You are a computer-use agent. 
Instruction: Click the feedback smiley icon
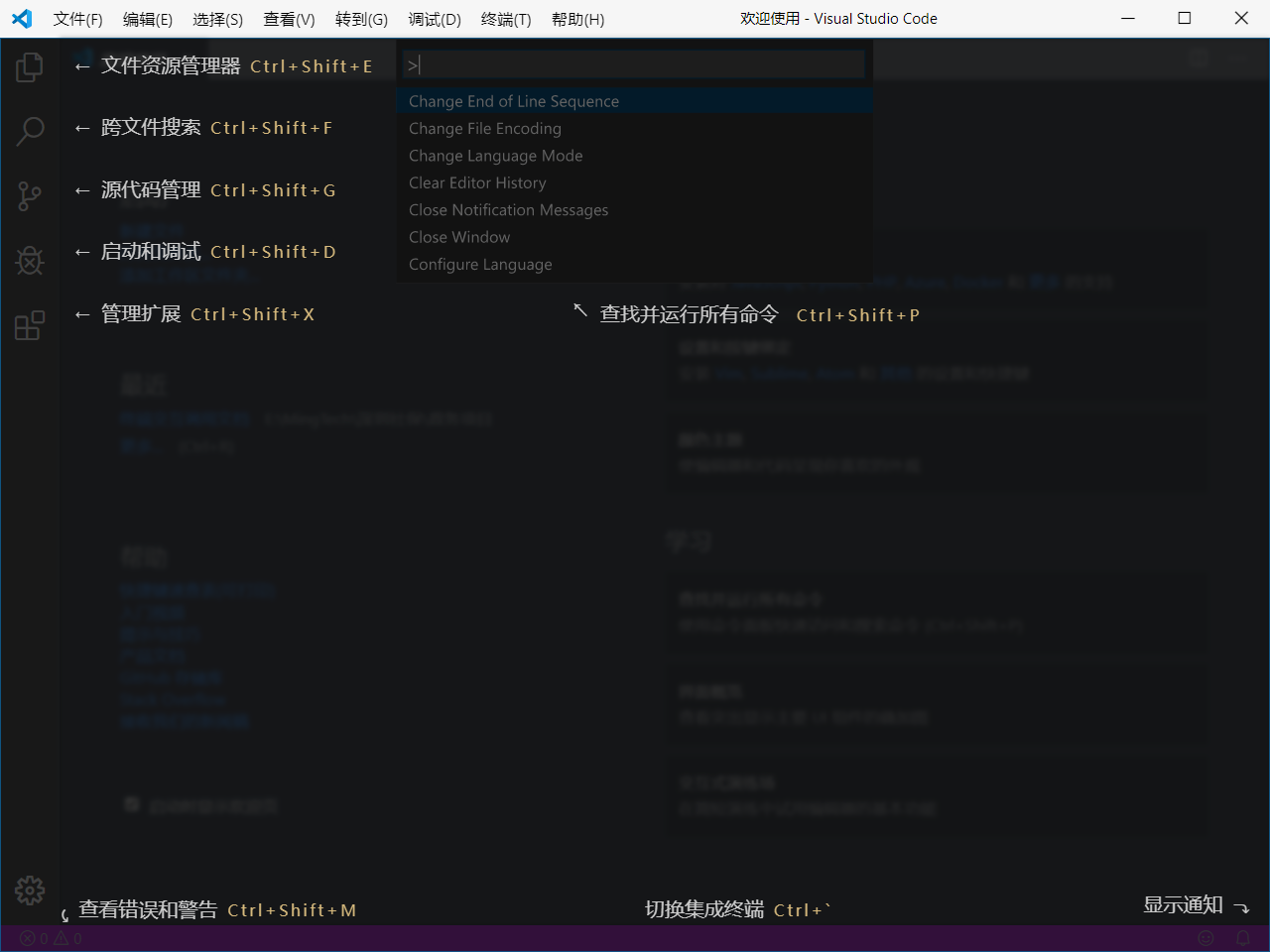(1206, 938)
